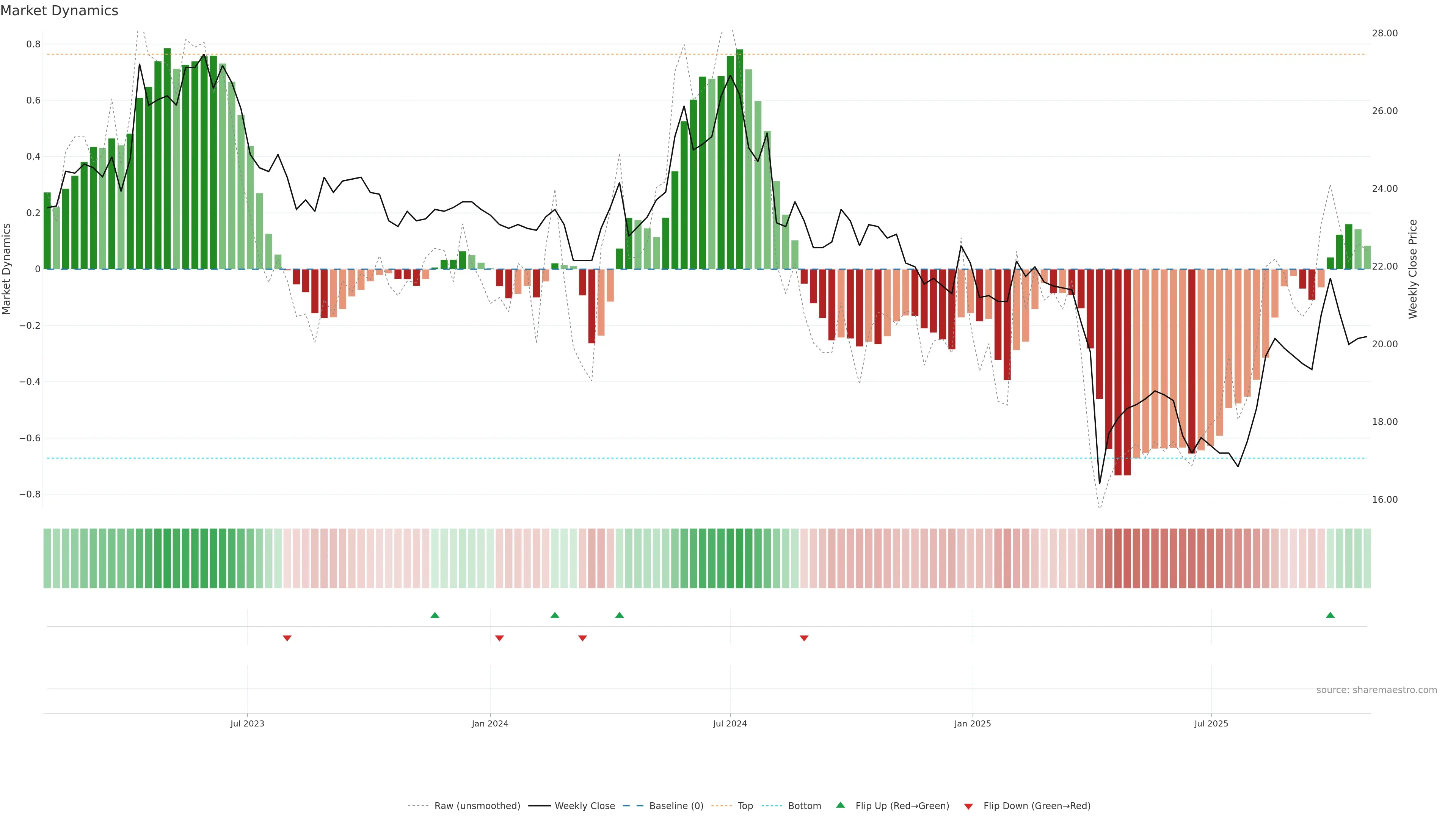Click the last green flip-up marker before Jul 2024
The image size is (1456, 819).
pyautogui.click(x=620, y=615)
